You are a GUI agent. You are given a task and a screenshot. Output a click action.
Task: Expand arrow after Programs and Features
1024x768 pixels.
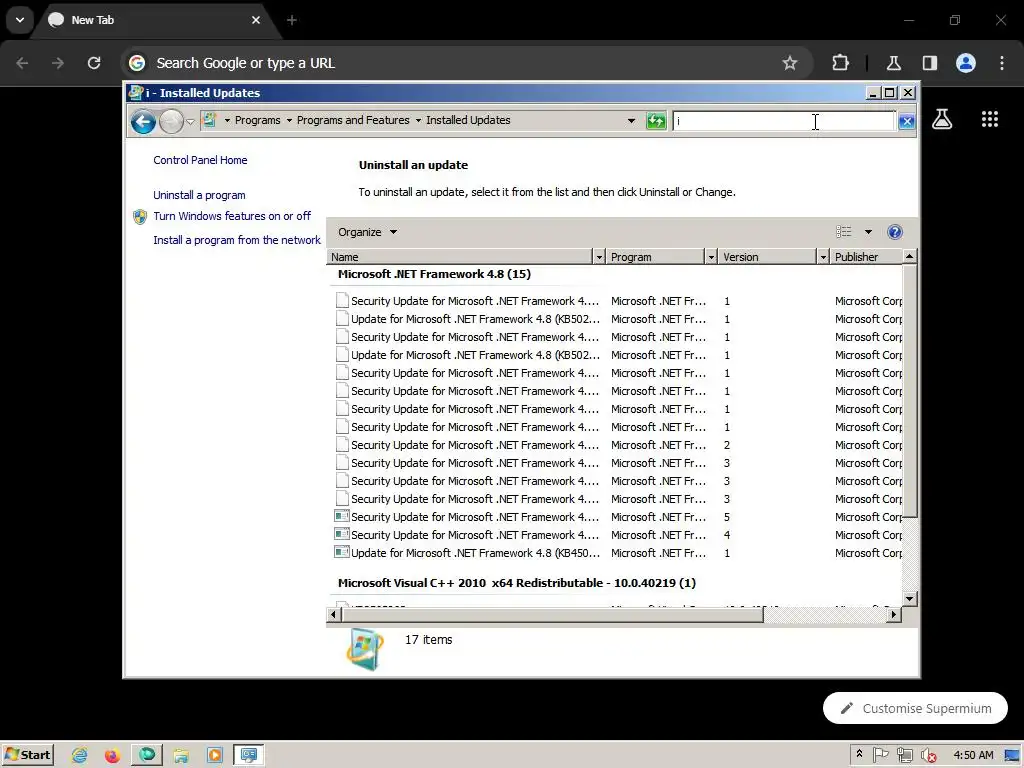[418, 120]
